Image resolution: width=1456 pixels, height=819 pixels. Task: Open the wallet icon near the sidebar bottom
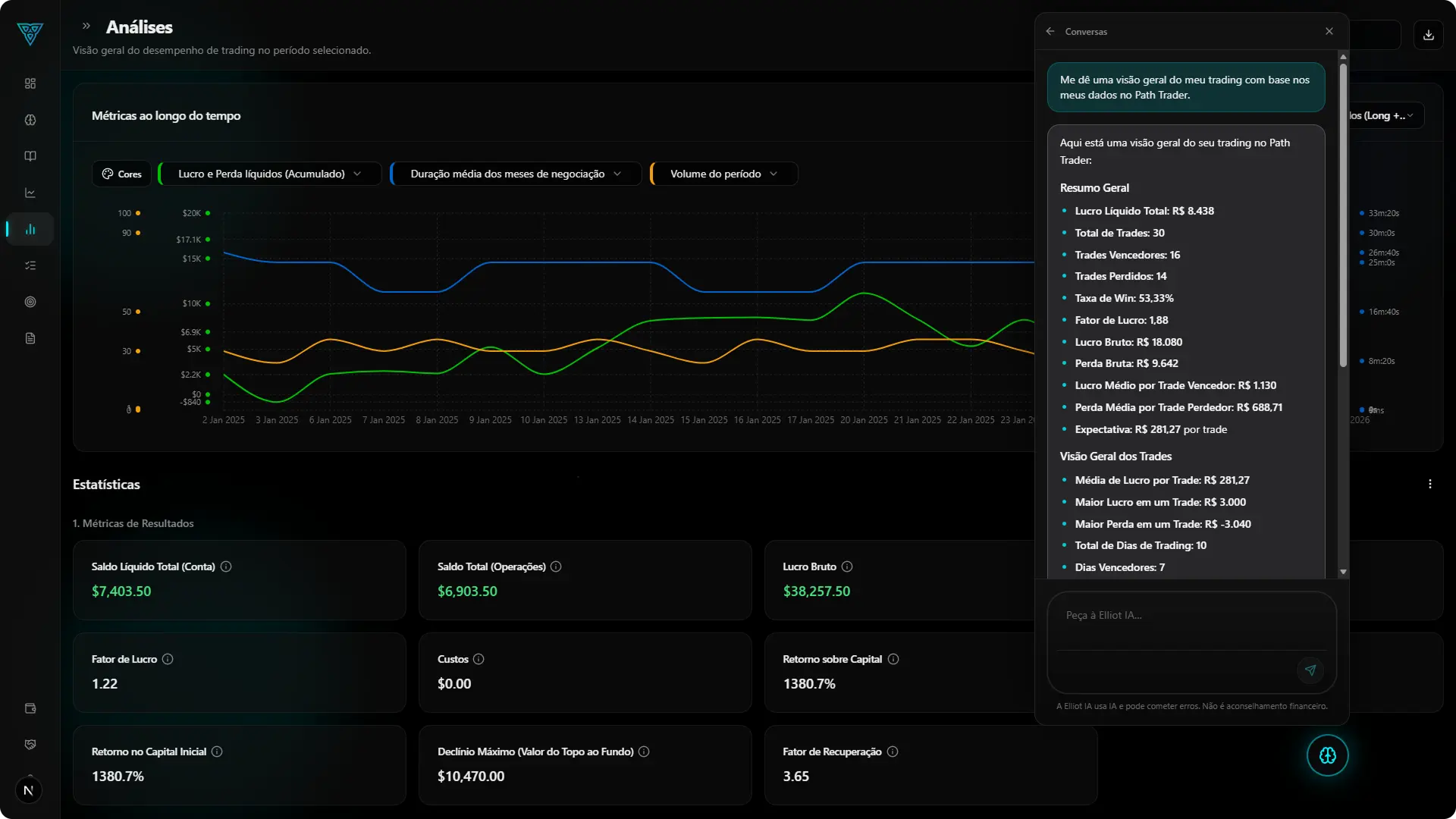30,708
